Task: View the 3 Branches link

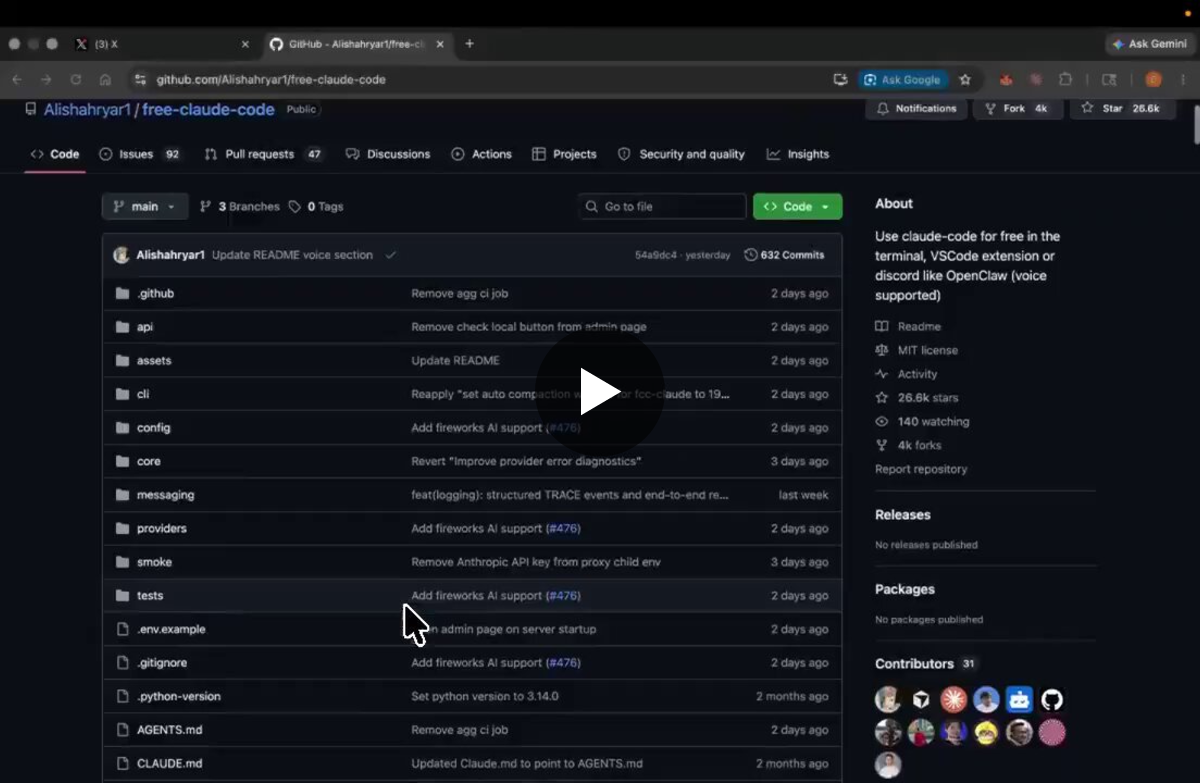Action: 240,206
